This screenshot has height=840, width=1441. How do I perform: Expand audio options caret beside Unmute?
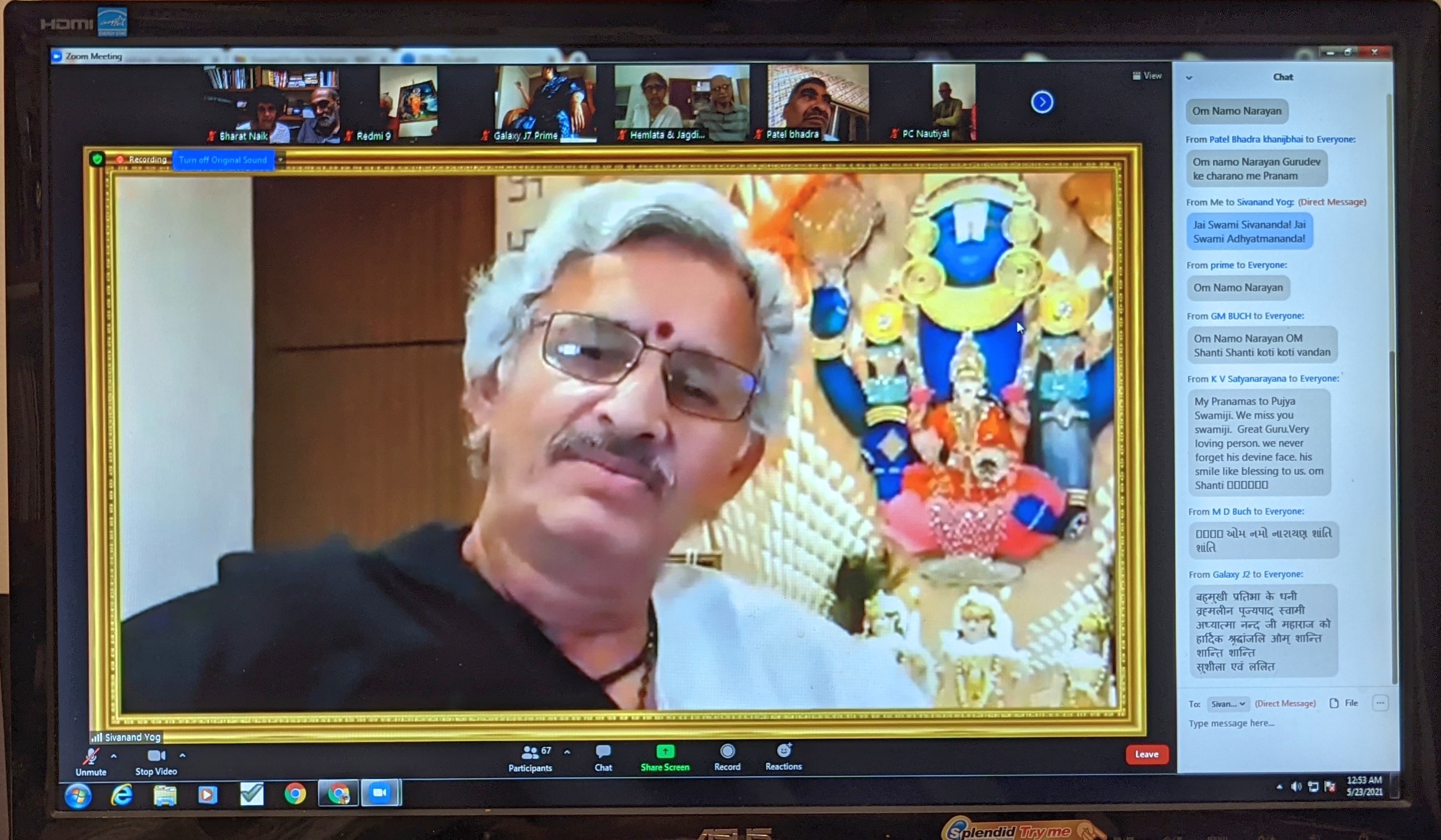point(114,756)
